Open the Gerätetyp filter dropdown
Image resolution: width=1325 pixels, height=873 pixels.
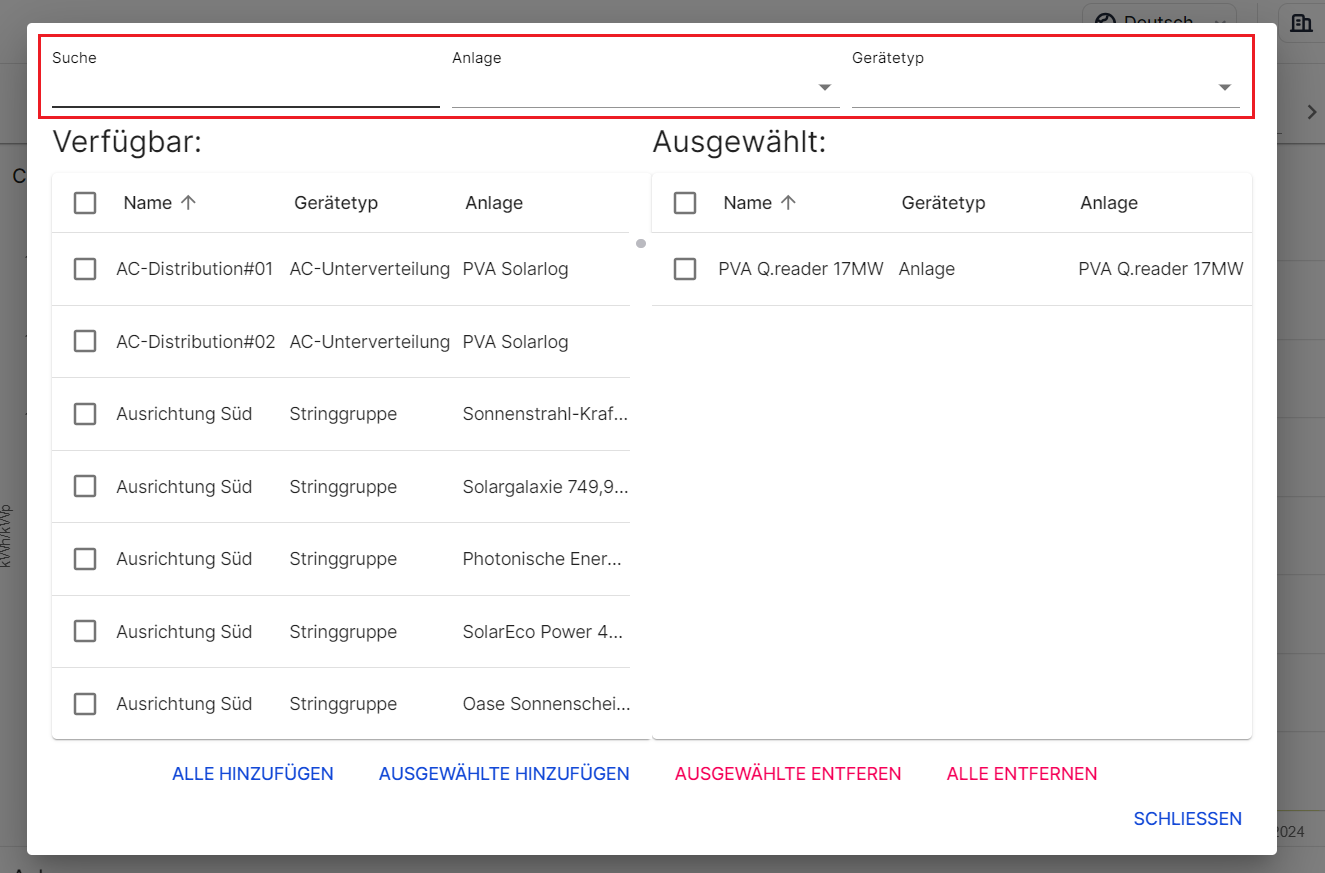(1045, 88)
